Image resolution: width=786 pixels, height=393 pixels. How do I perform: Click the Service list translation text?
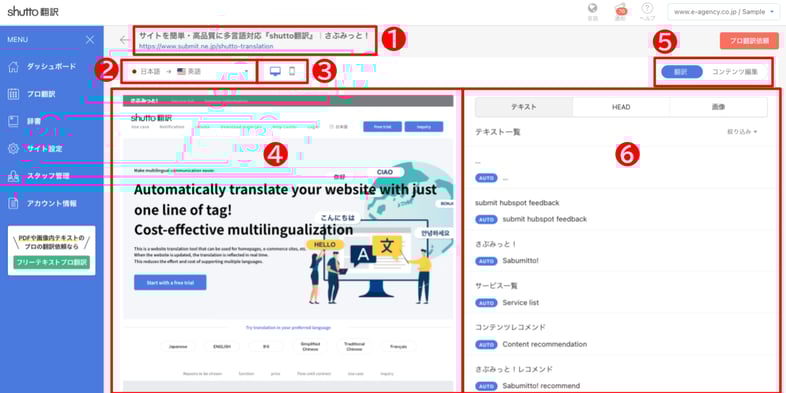point(521,303)
